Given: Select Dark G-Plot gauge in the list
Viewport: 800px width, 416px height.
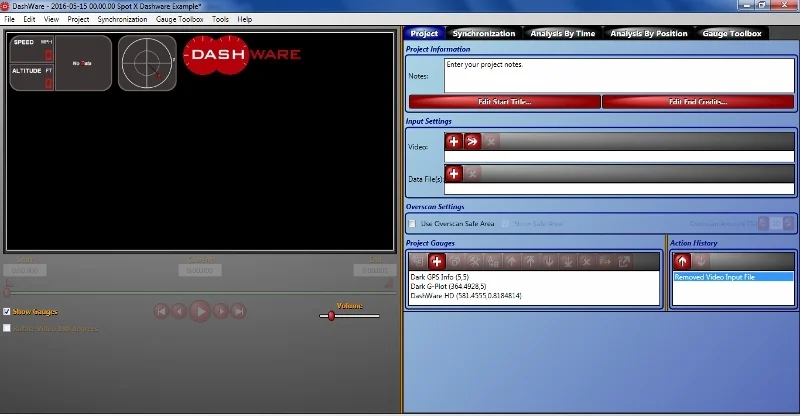Looking at the screenshot, I should click(x=448, y=286).
